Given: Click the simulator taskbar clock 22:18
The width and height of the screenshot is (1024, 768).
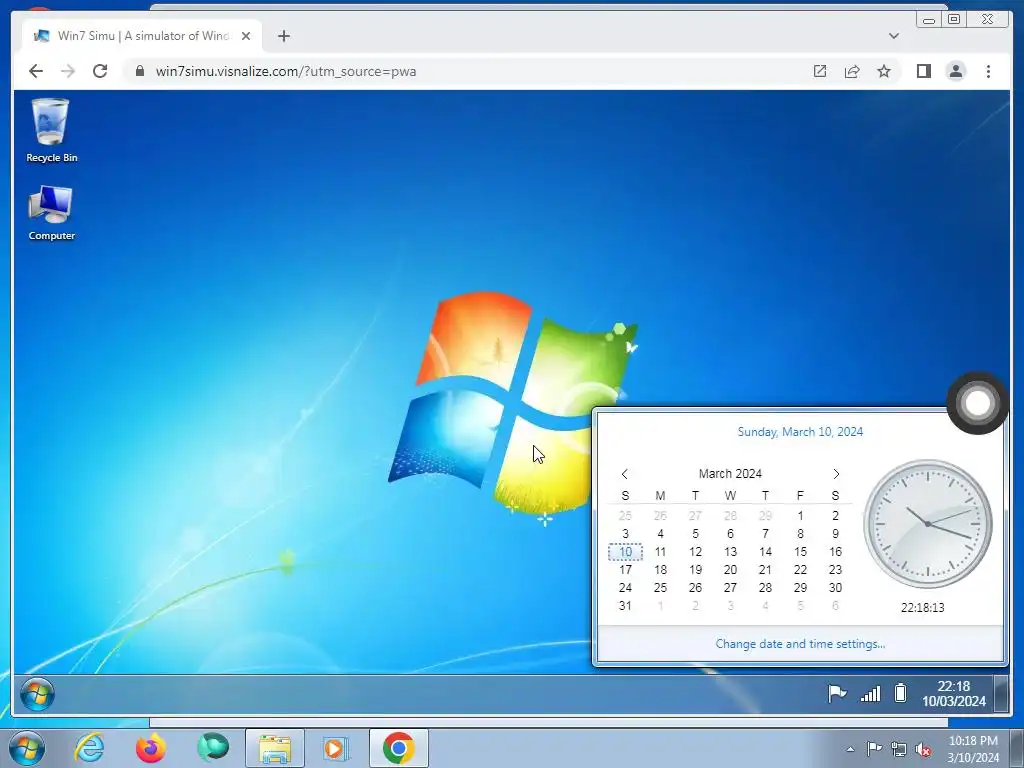Looking at the screenshot, I should [953, 694].
